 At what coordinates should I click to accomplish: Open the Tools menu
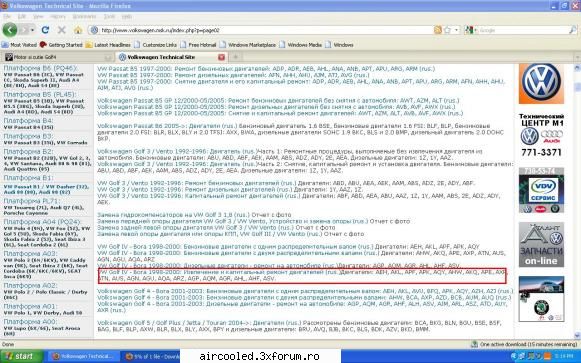109,17
